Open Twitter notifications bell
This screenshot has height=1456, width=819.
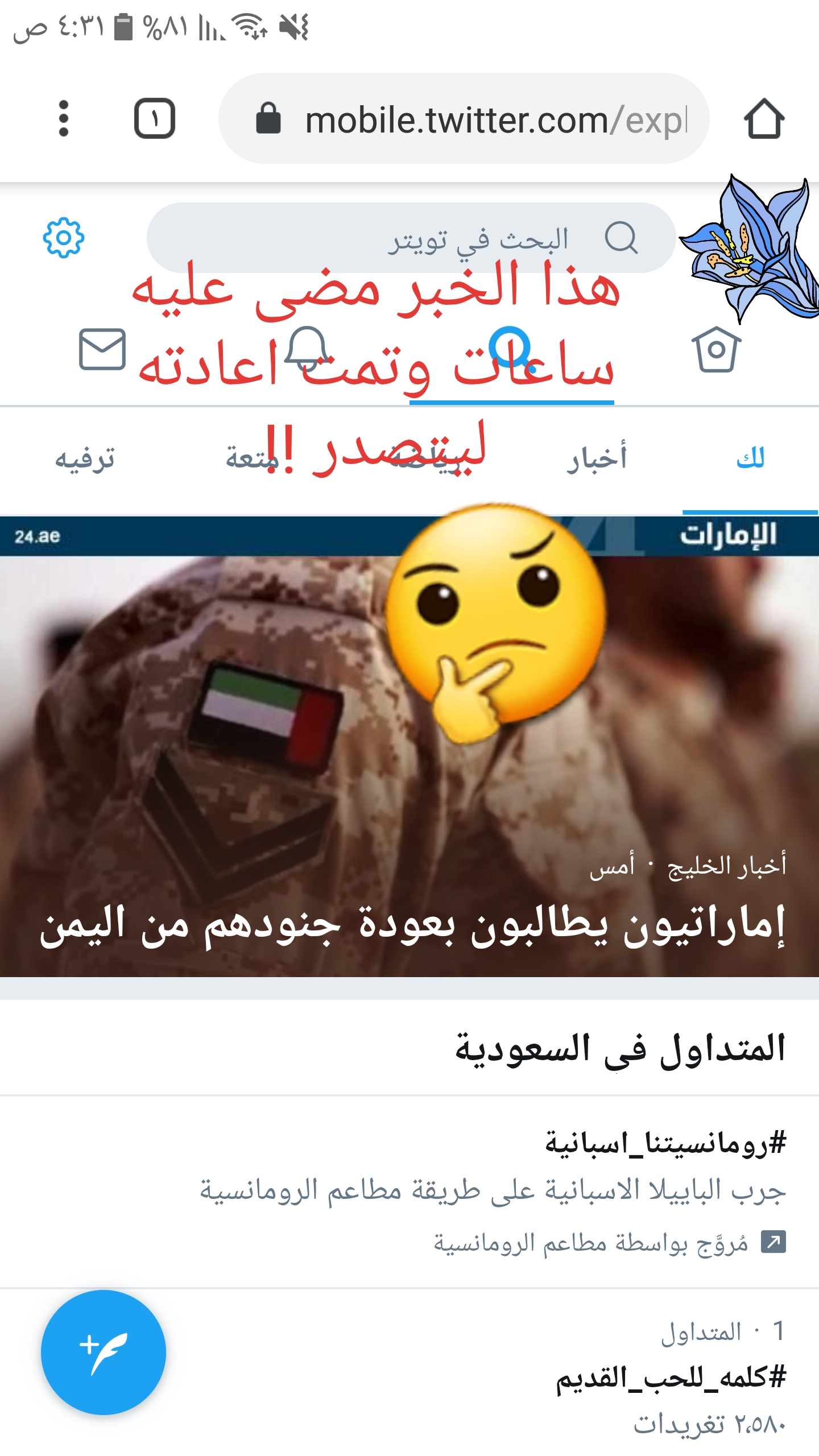click(x=307, y=349)
